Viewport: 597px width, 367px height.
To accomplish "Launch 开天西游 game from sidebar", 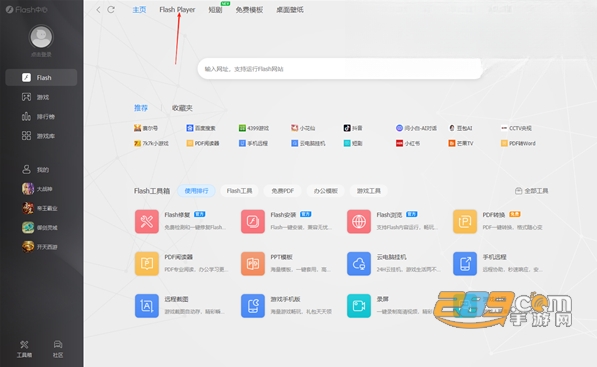I will (x=41, y=247).
